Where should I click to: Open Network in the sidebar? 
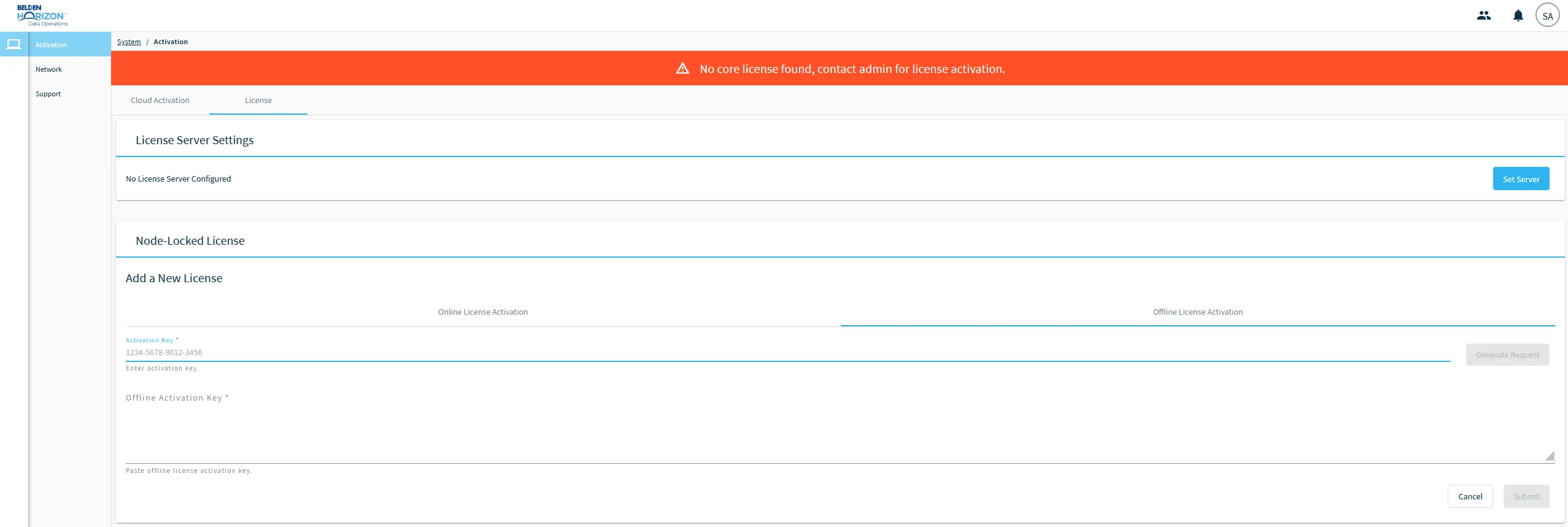coord(69,69)
